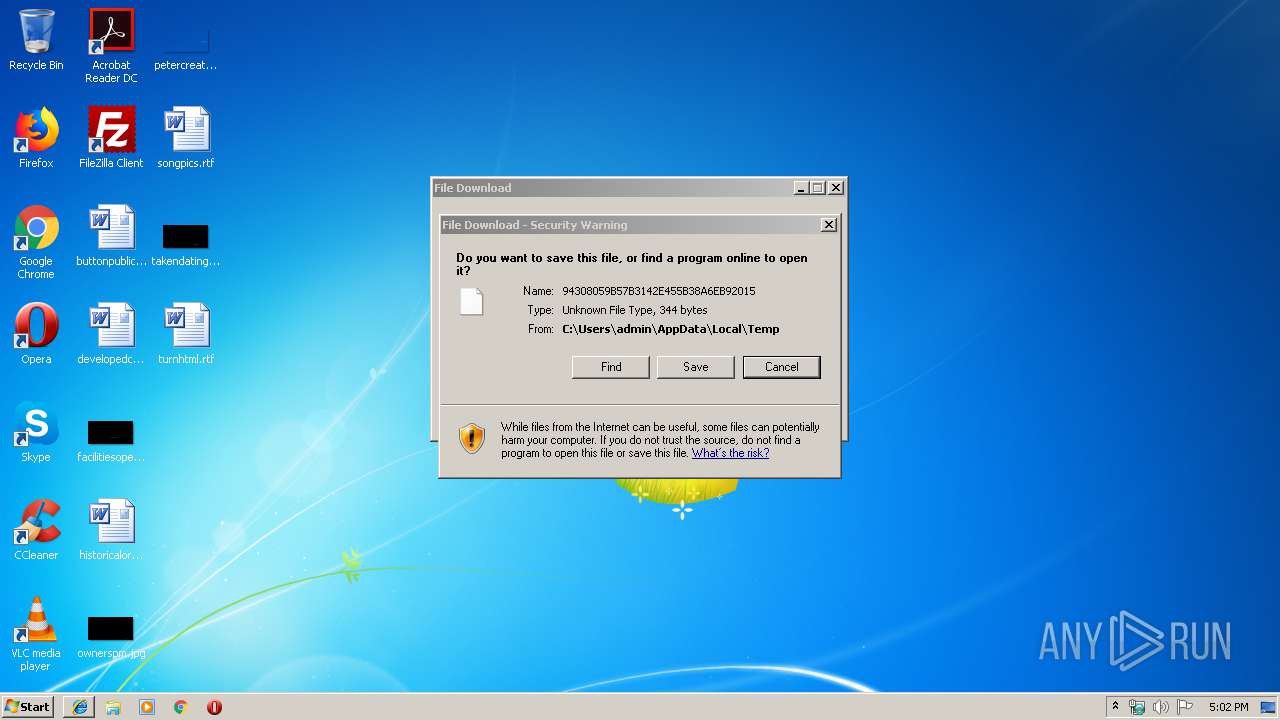Click the unknown file type icon
Viewport: 1280px width, 720px height.
coord(472,302)
